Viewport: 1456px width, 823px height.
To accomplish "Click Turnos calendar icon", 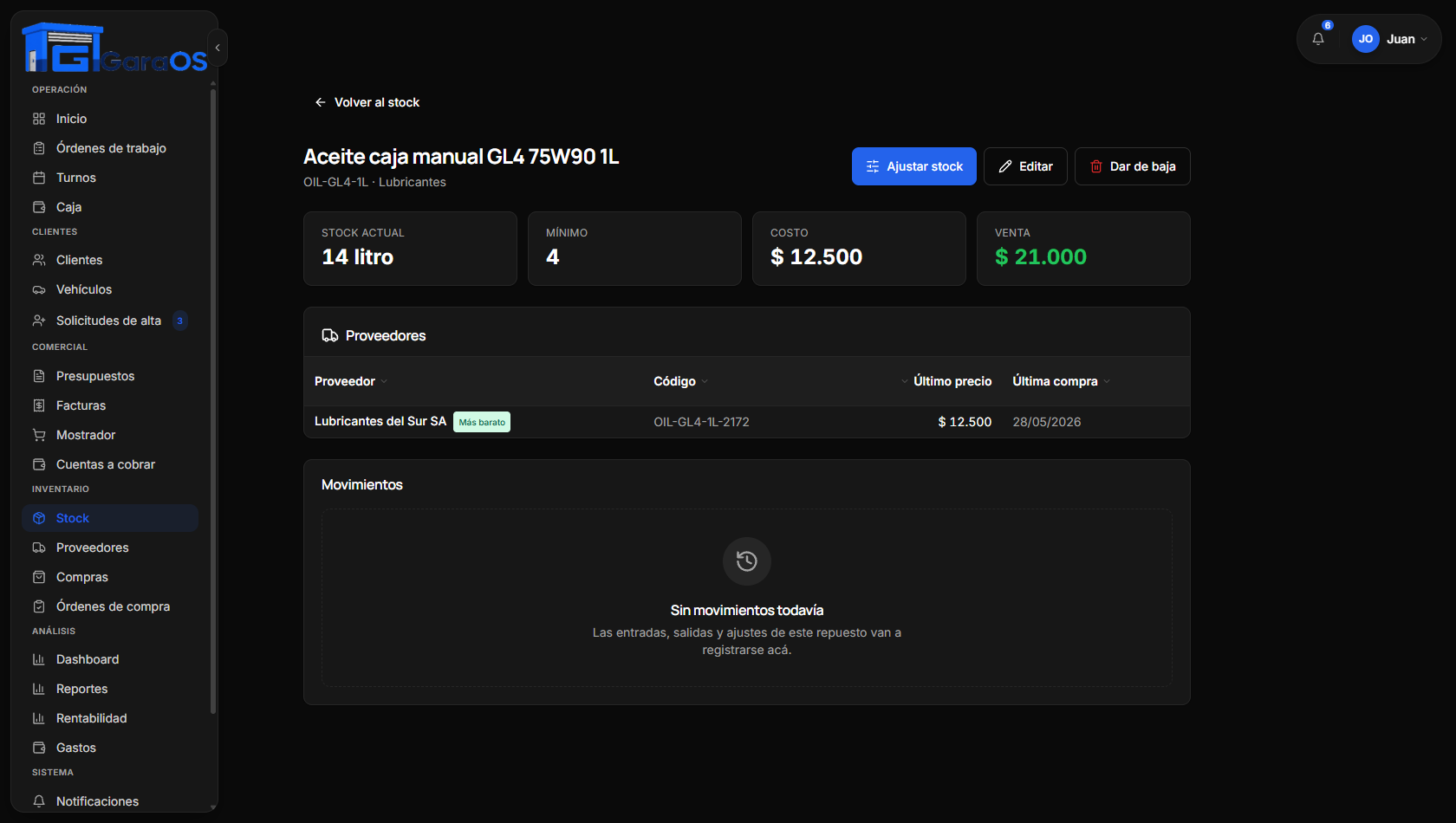I will click(x=39, y=178).
